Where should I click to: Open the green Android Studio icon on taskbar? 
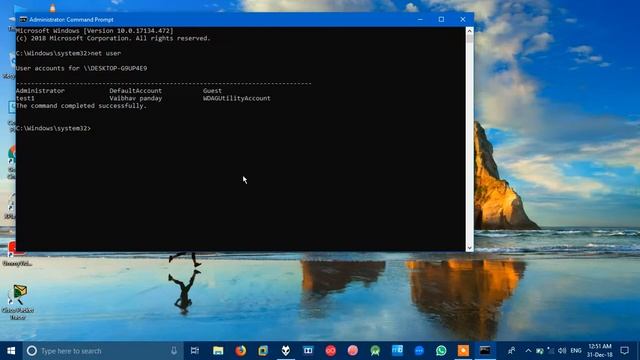(x=375, y=351)
